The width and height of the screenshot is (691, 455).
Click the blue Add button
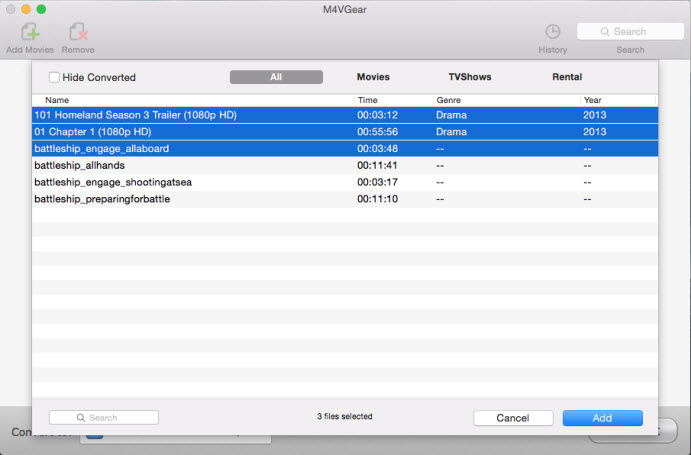[x=602, y=418]
